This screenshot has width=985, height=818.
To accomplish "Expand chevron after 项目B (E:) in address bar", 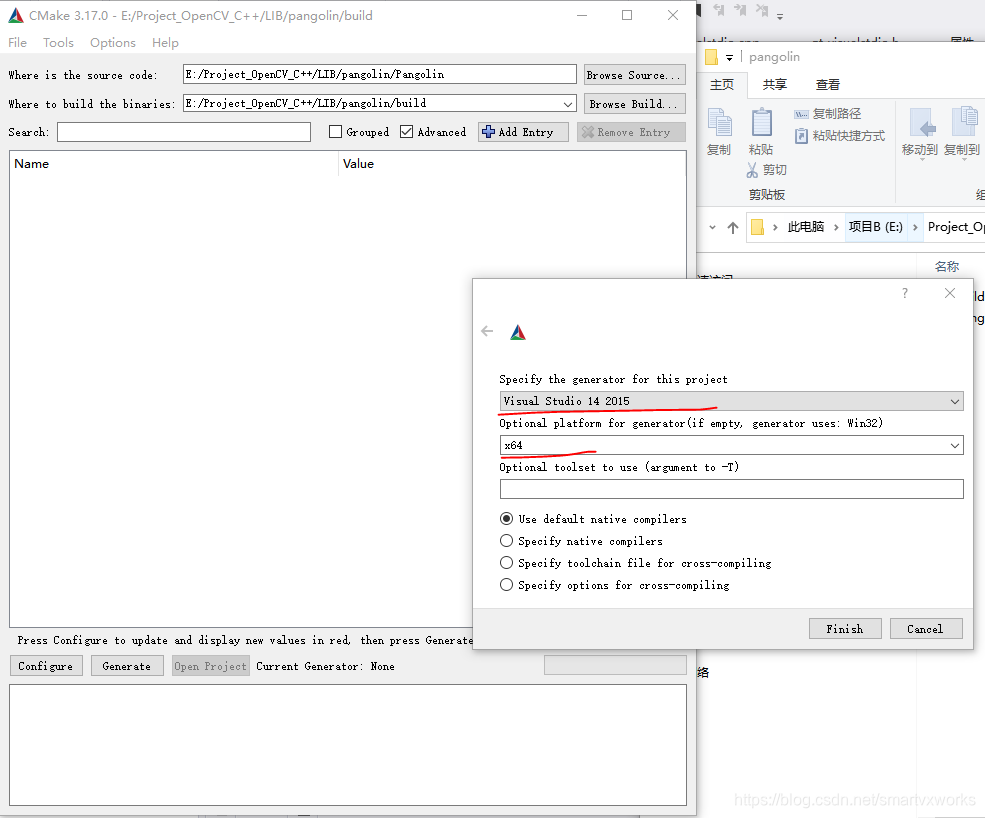I will [915, 227].
